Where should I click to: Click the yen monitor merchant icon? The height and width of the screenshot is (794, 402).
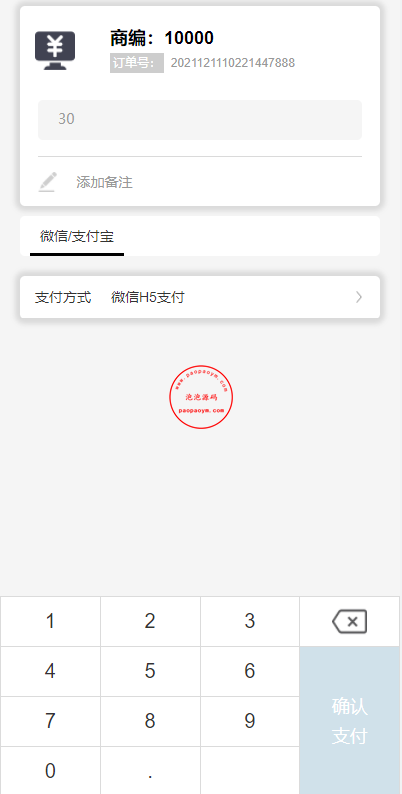[x=55, y=51]
